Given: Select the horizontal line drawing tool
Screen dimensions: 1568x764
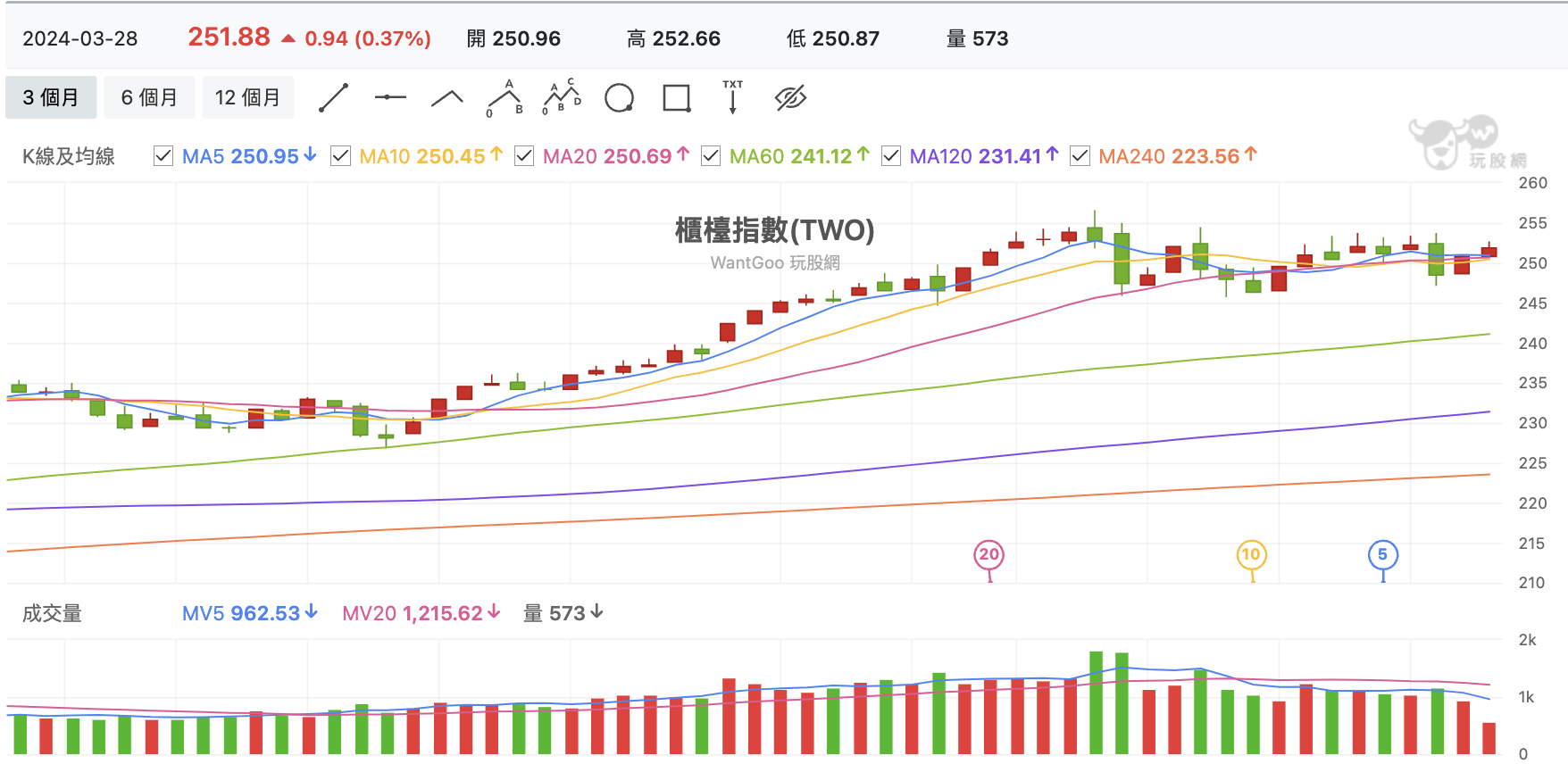Looking at the screenshot, I should pos(390,97).
